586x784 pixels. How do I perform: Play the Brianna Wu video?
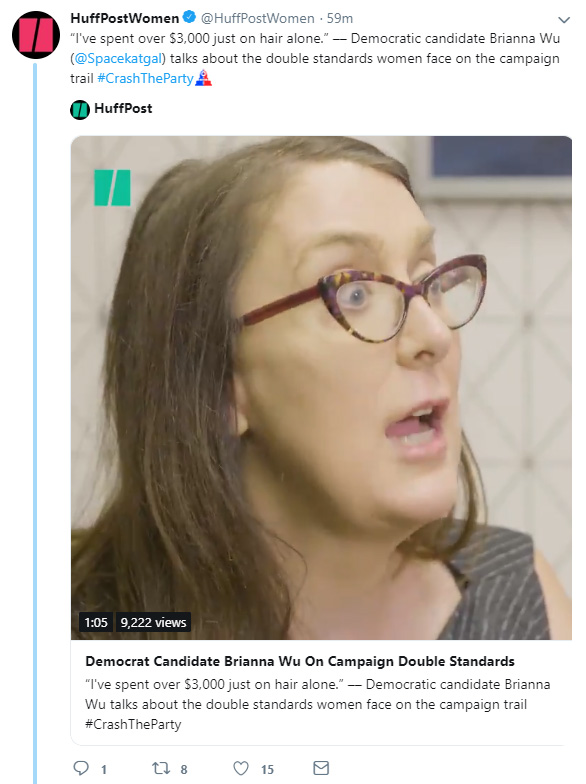coord(321,388)
